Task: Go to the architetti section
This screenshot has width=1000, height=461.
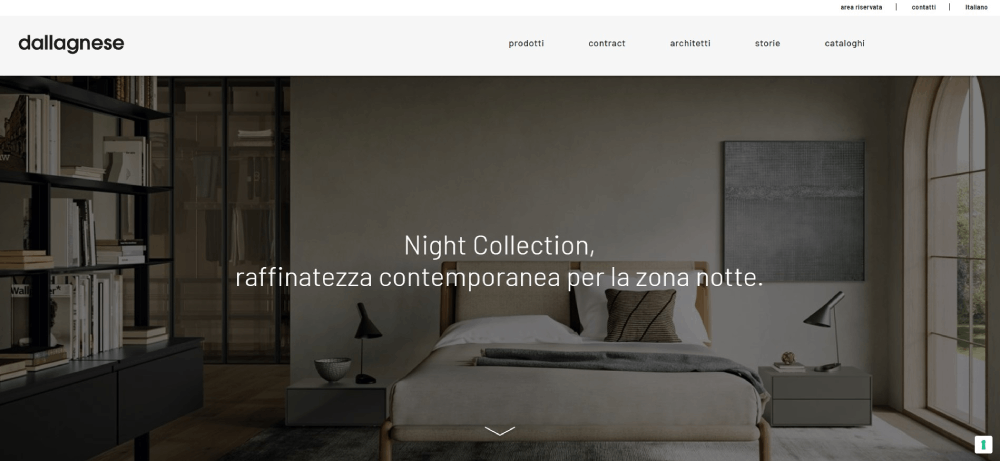Action: point(690,43)
